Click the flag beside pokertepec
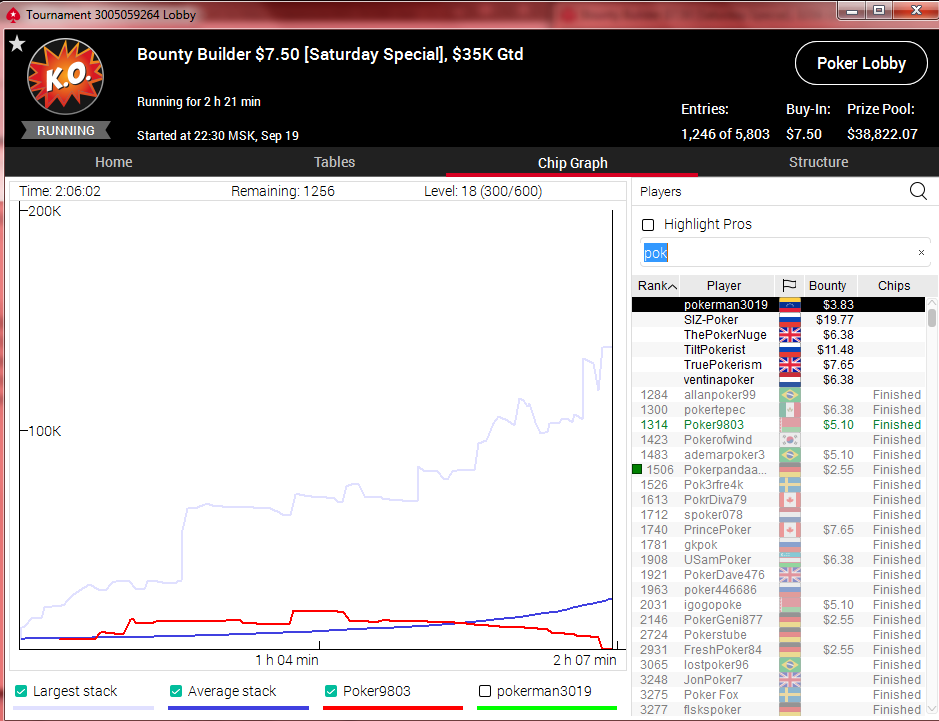This screenshot has height=721, width=939. [x=789, y=410]
